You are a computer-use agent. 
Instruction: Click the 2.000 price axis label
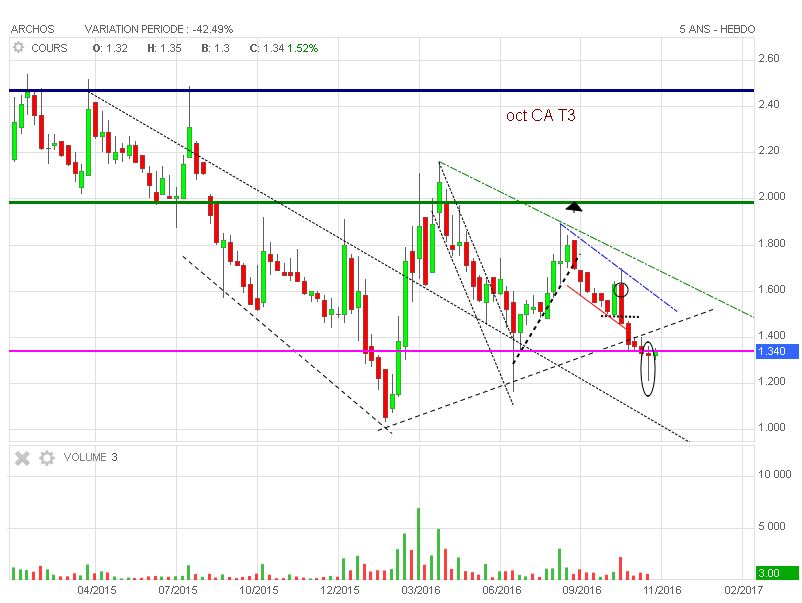click(x=771, y=196)
